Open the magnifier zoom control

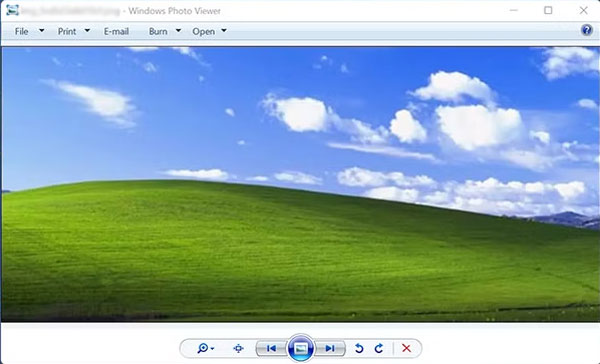click(205, 348)
